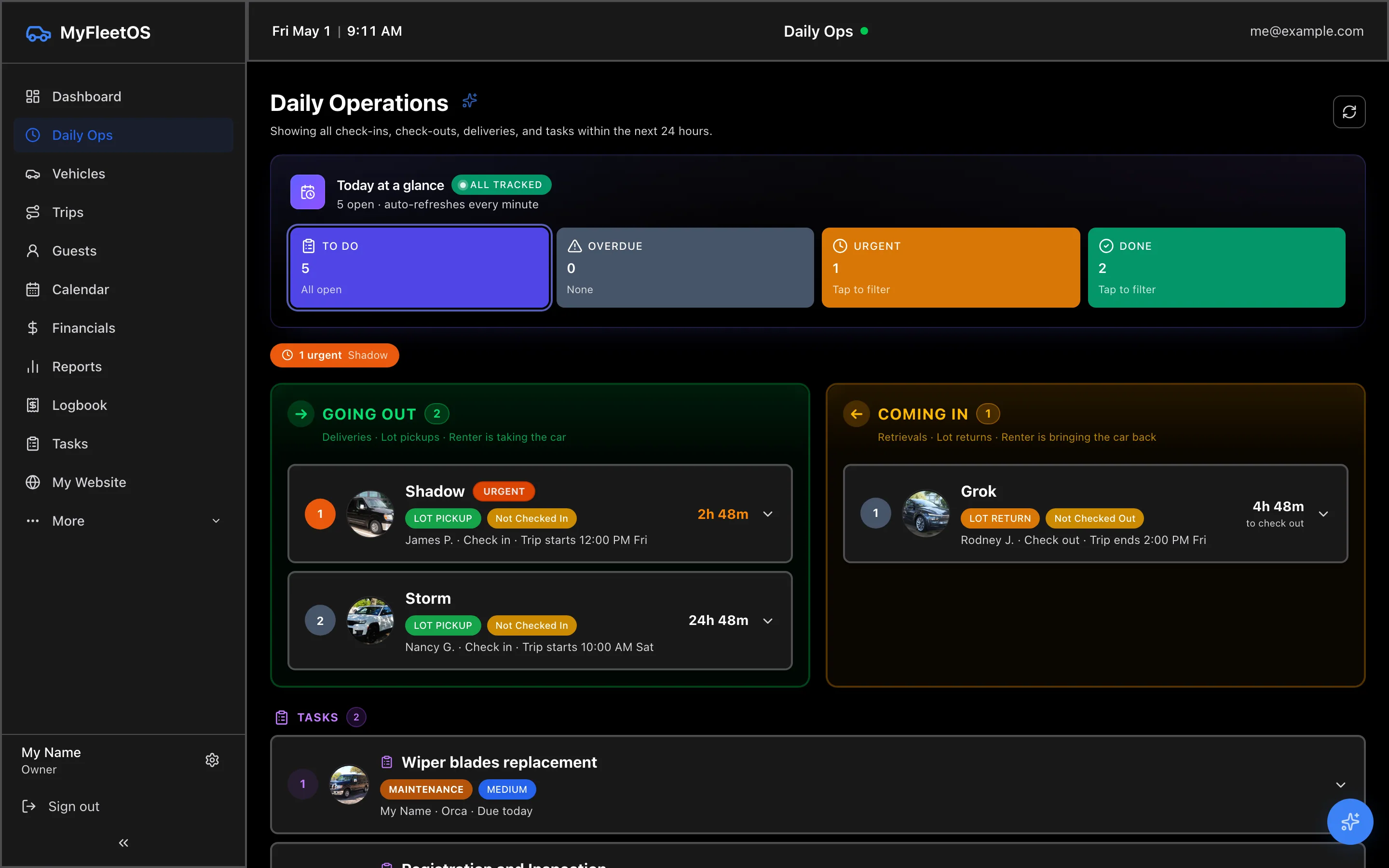Click Grok's LOT RETURN badge
1389x868 pixels.
coord(1000,518)
